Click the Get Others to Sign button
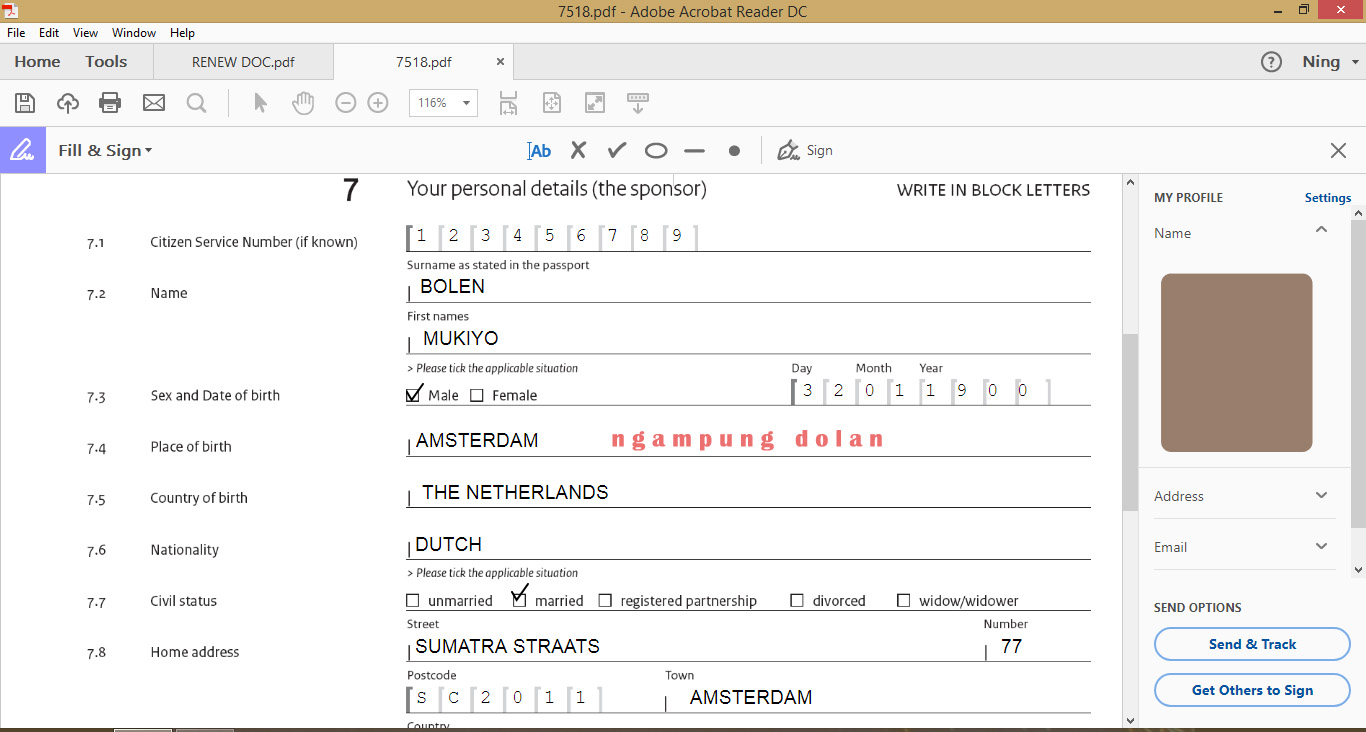Image resolution: width=1366 pixels, height=732 pixels. coord(1252,690)
